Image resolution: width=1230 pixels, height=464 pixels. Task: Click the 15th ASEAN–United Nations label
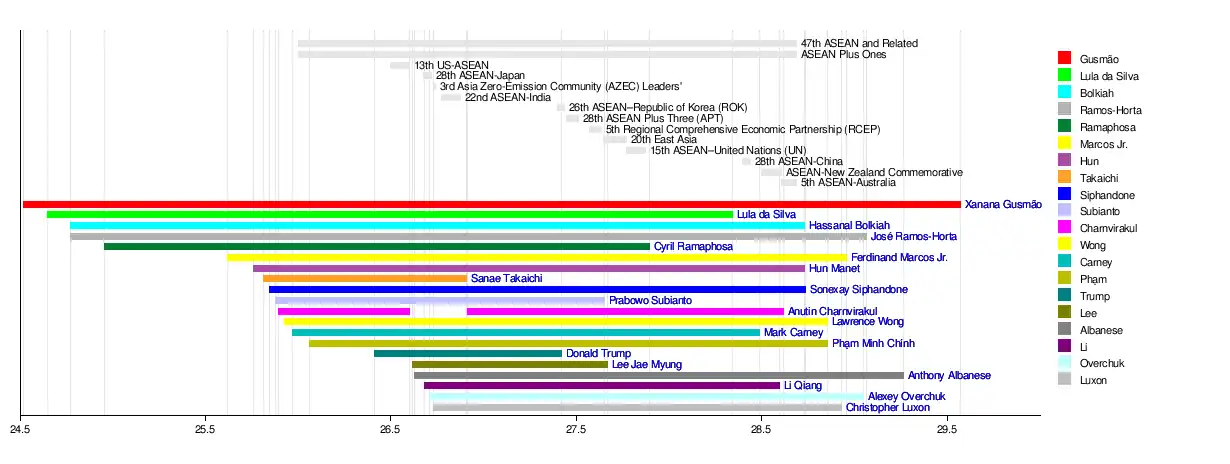pos(728,150)
